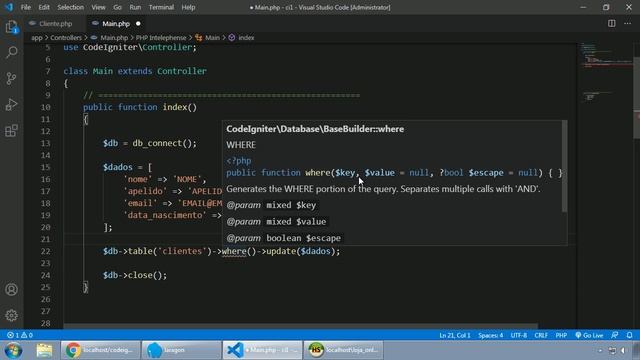Click the 'where' method call on line 22
This screenshot has height=360, width=640.
[234, 251]
